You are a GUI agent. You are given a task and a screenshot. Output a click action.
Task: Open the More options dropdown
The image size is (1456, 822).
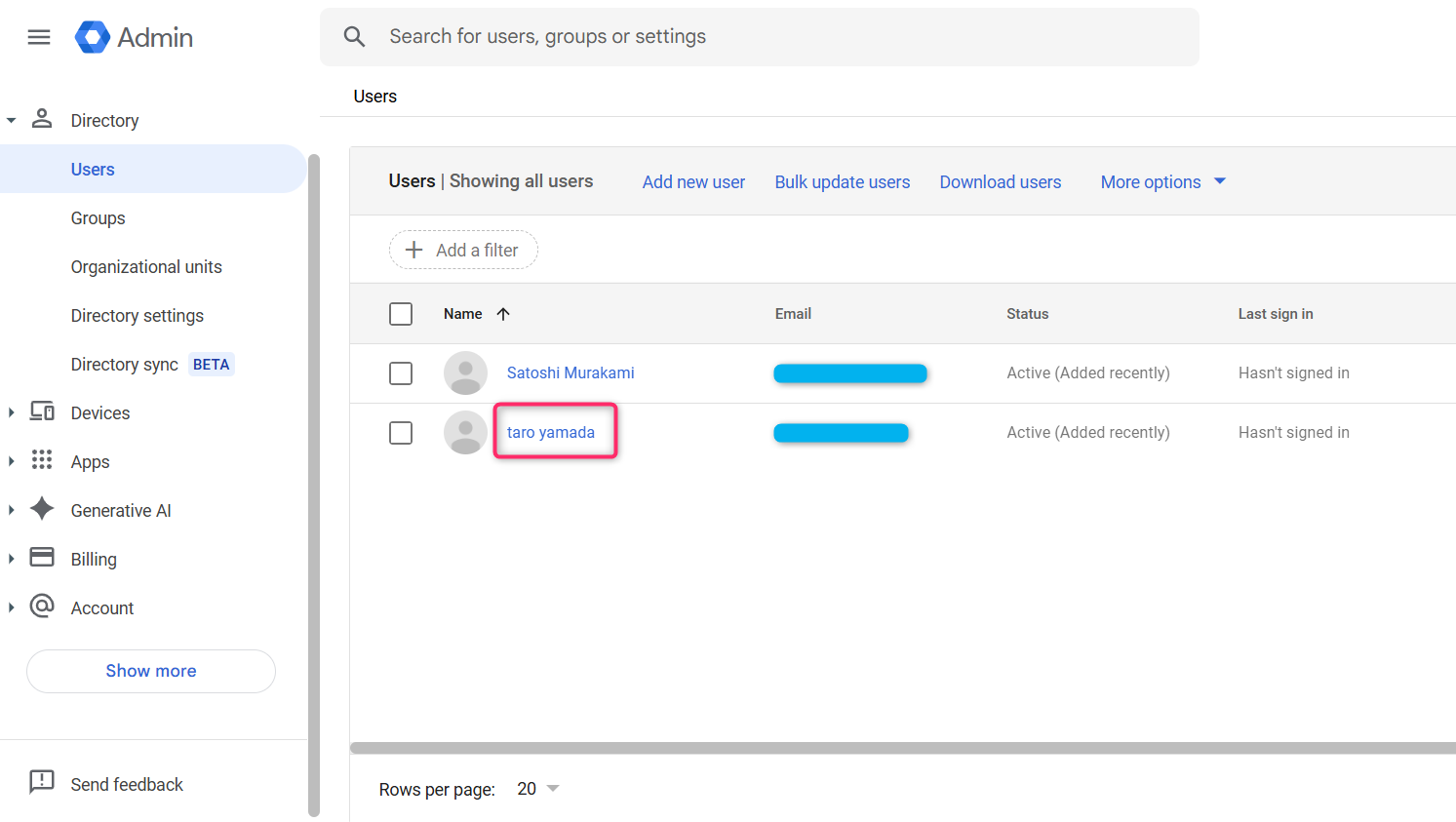click(1163, 182)
